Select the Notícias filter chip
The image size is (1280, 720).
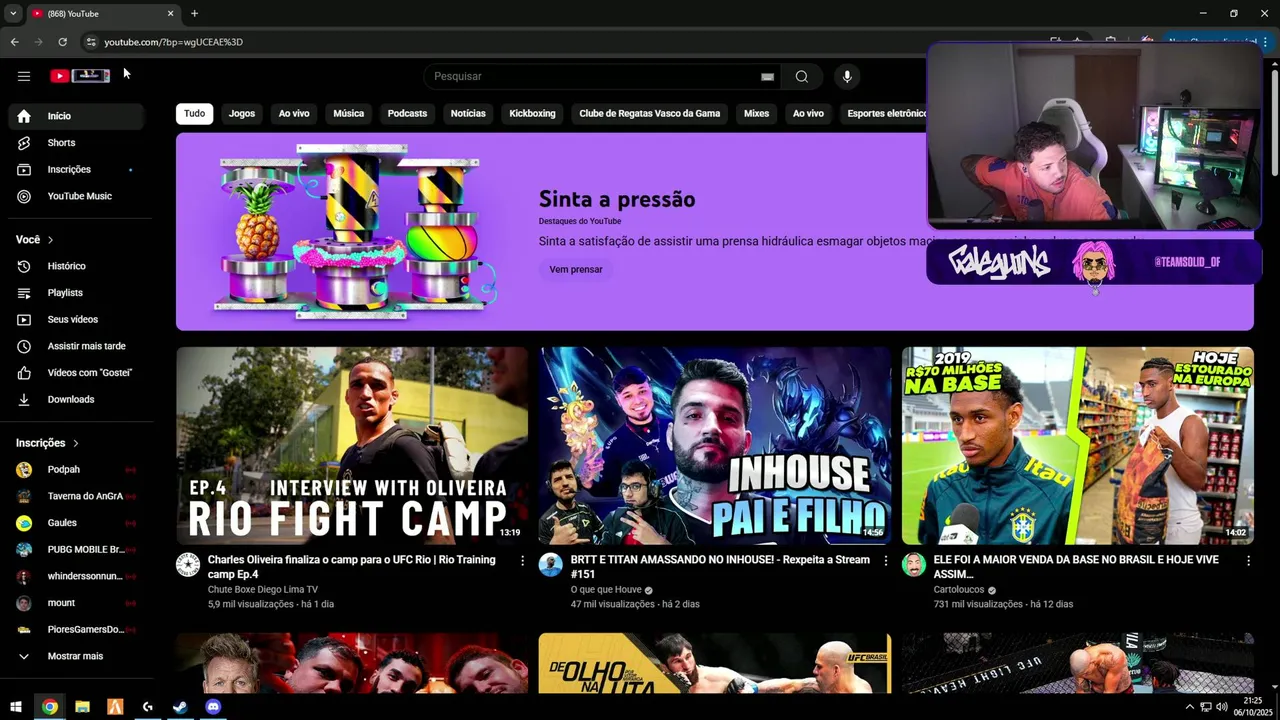[468, 114]
